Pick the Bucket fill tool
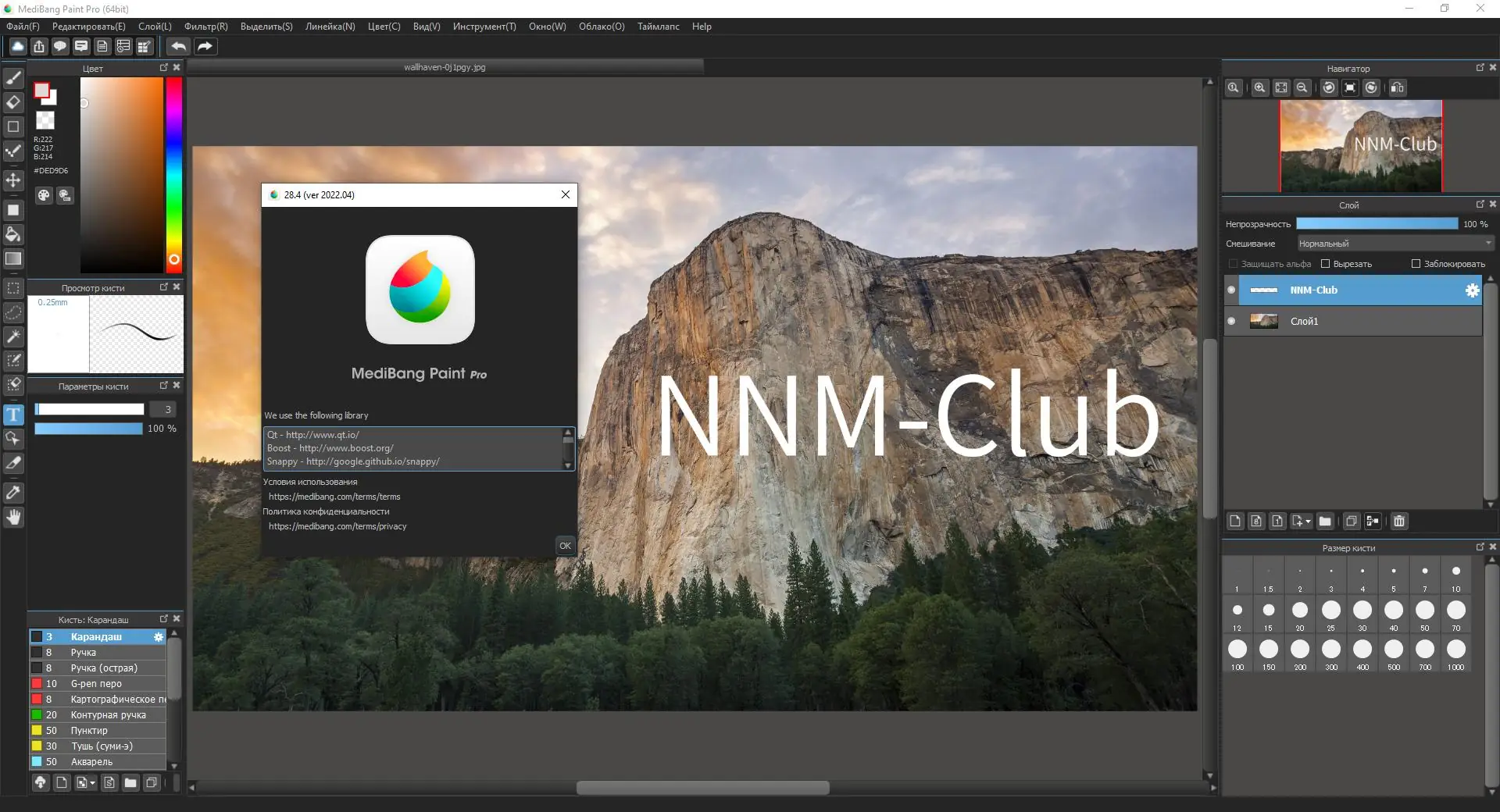 point(13,234)
